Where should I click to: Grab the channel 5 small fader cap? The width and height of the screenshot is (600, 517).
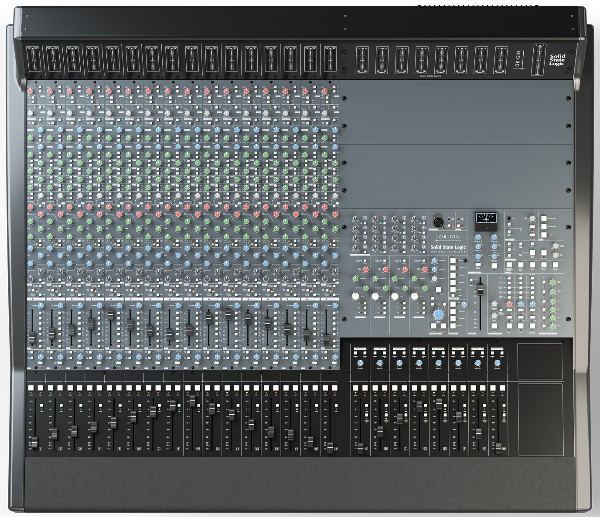pos(111,314)
